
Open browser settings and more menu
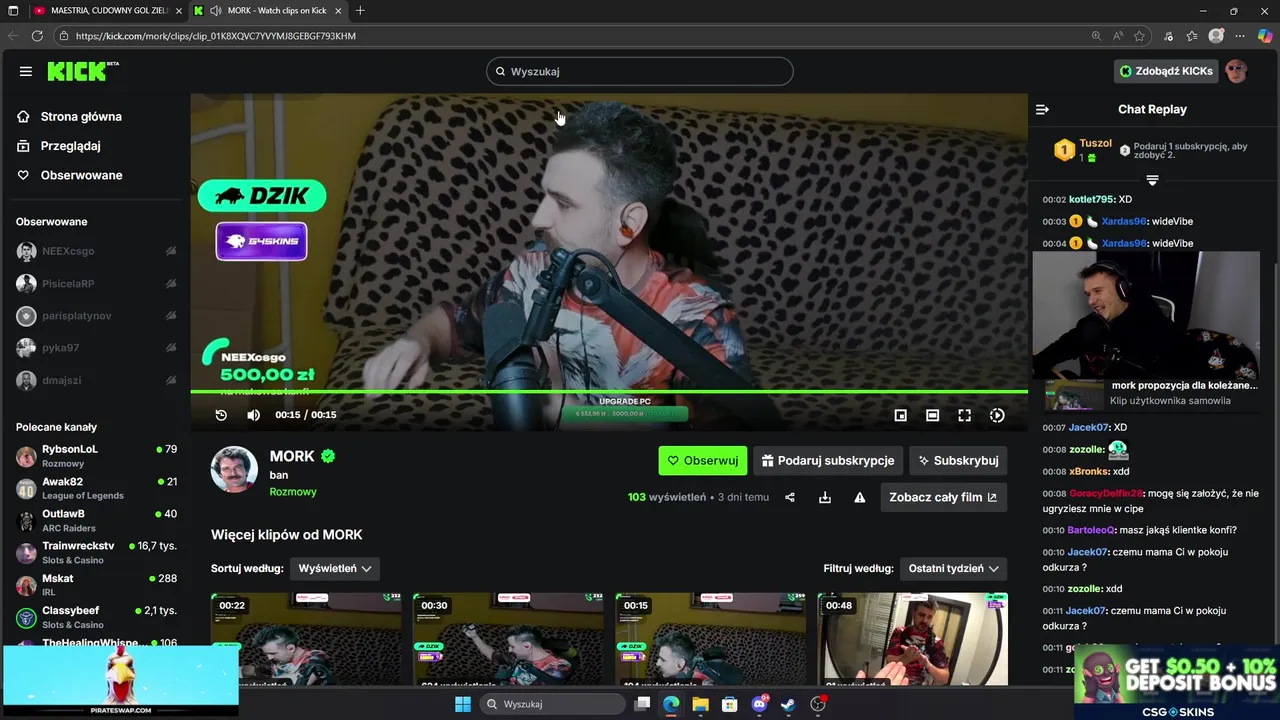tap(1241, 36)
